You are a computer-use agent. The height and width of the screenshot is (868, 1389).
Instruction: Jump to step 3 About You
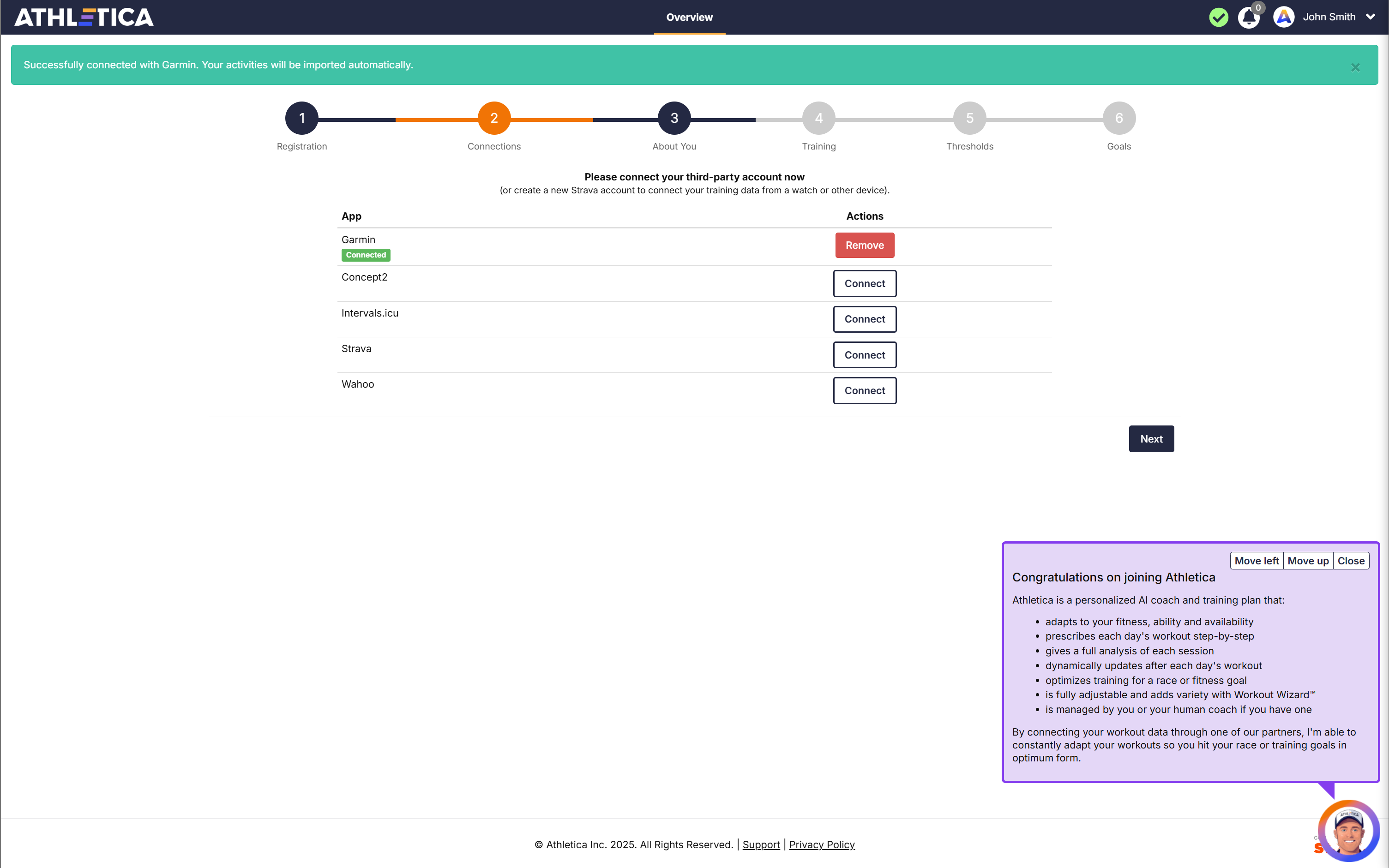click(x=674, y=118)
